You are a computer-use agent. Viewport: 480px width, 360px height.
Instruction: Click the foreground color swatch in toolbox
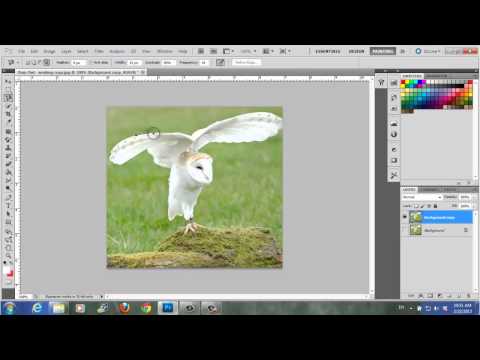(x=7, y=271)
